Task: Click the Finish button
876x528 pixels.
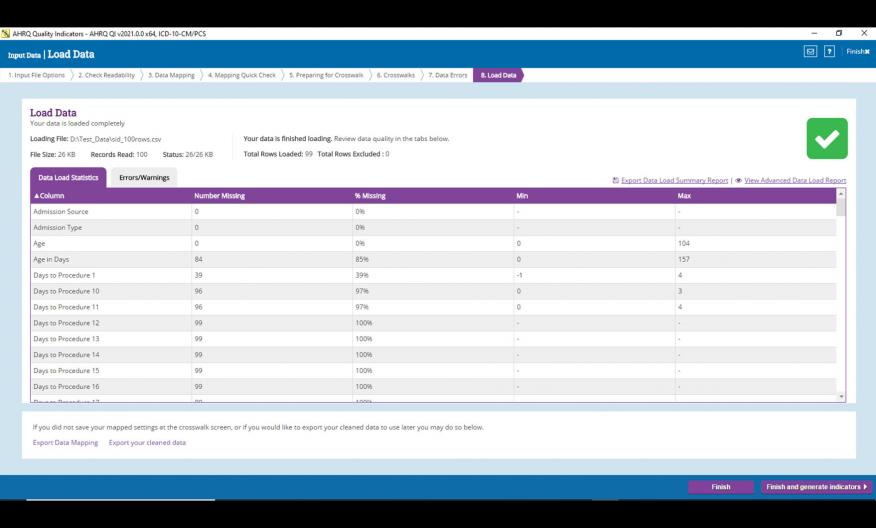Action: (721, 487)
